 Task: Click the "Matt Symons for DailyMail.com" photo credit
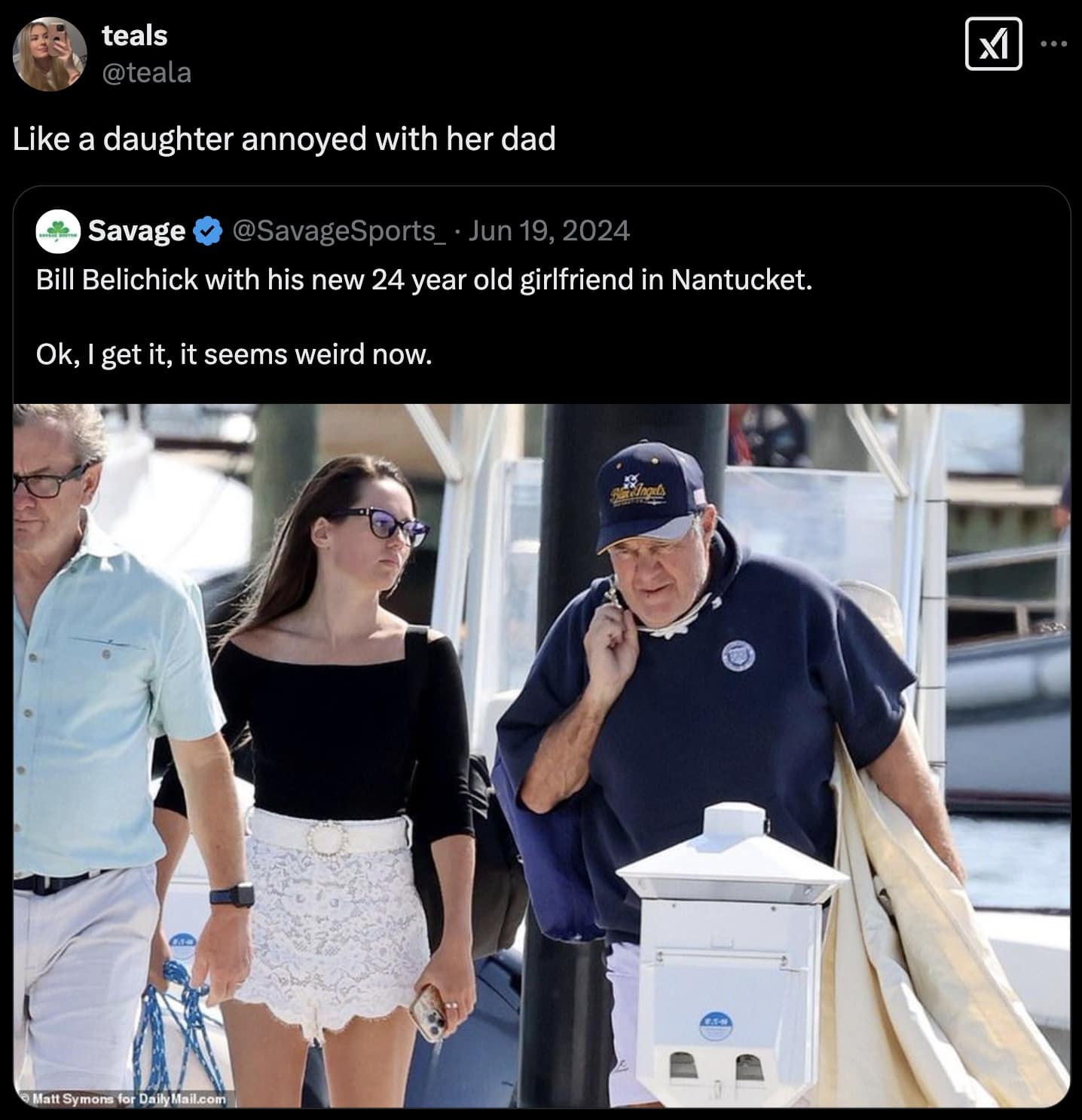coord(122,1099)
